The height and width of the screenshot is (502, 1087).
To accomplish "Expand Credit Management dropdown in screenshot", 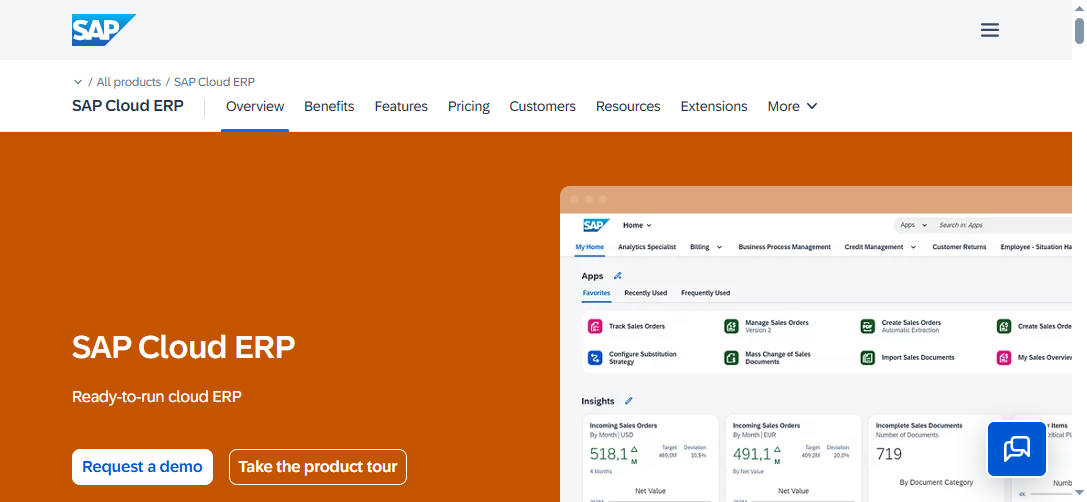I will pos(880,247).
